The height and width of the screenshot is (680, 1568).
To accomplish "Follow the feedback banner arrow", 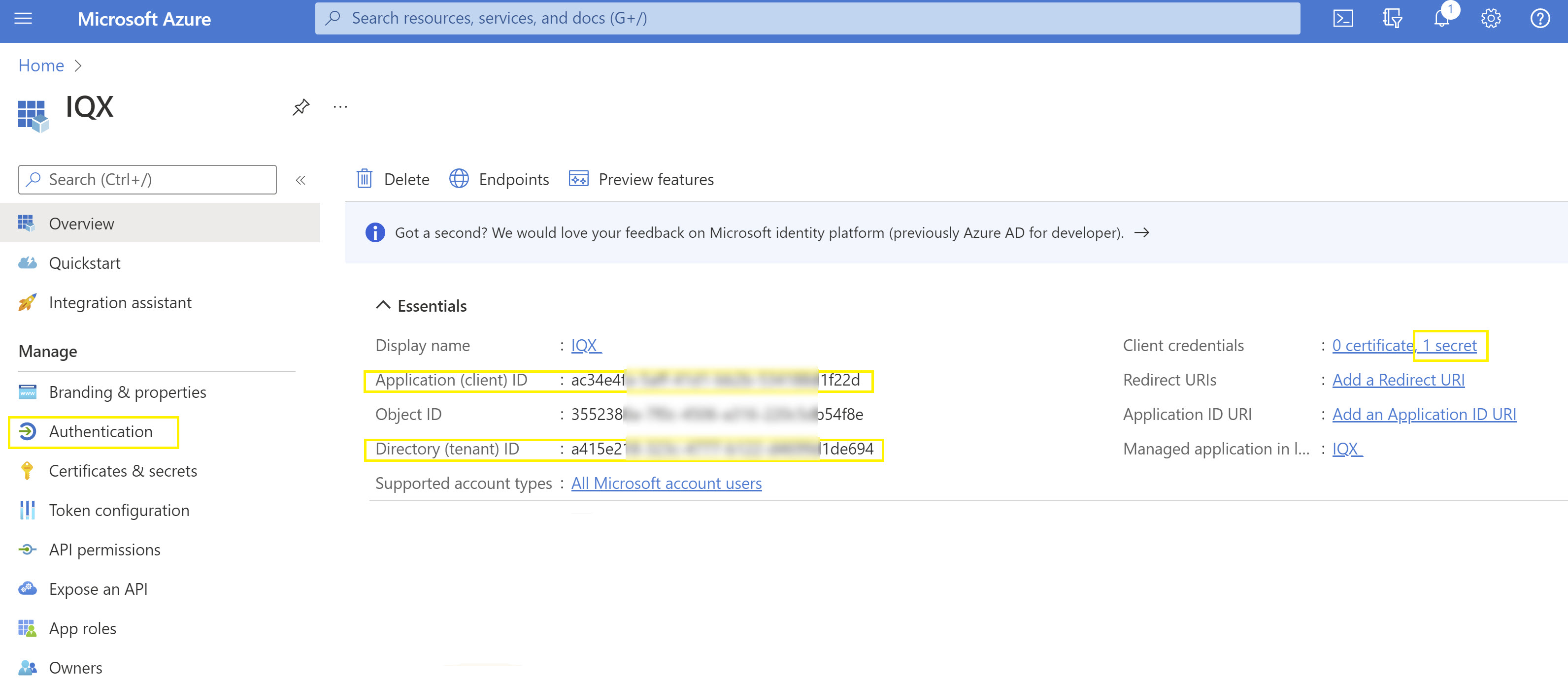I will [x=1142, y=232].
